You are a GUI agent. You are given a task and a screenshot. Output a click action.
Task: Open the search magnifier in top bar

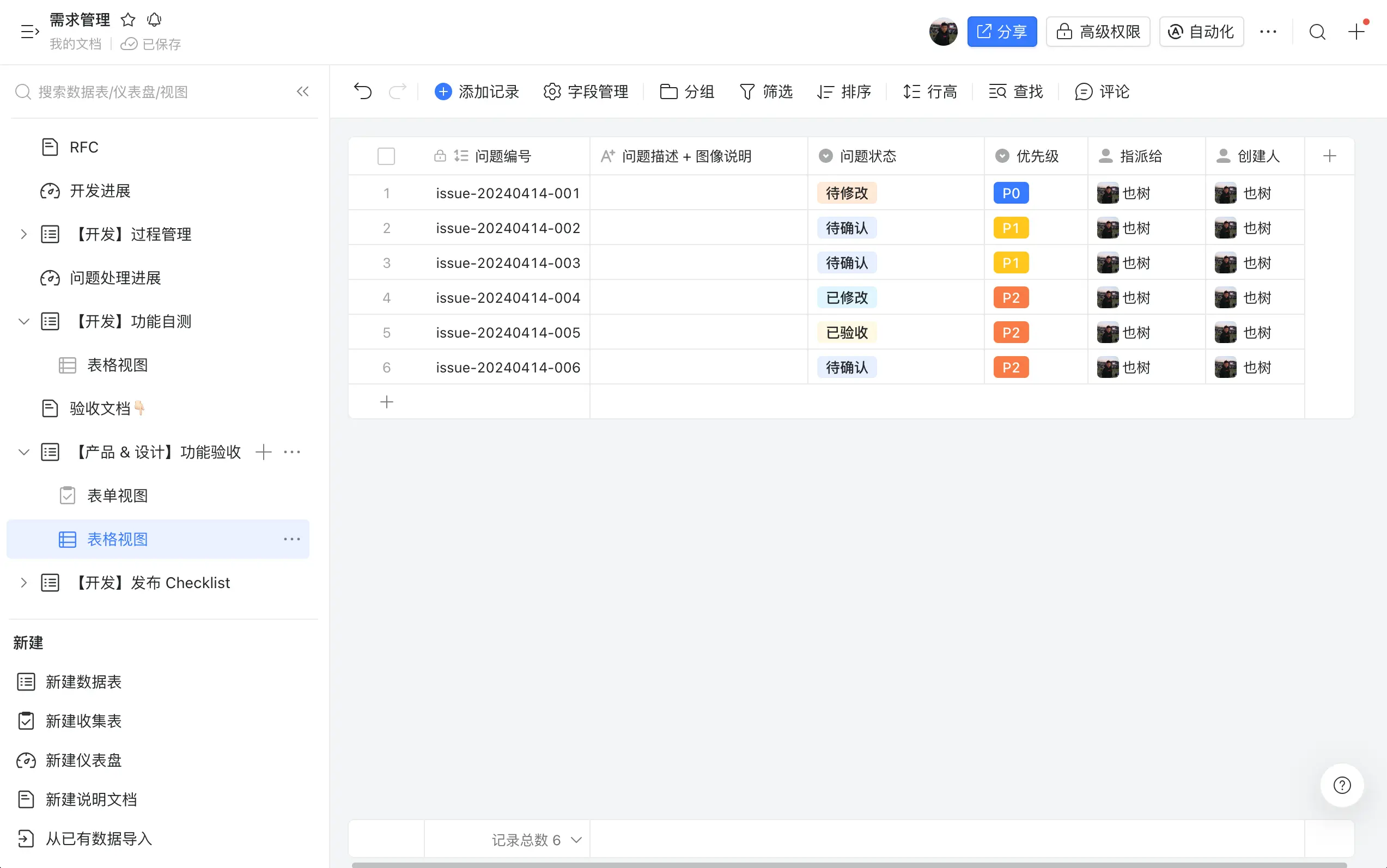pos(1317,32)
